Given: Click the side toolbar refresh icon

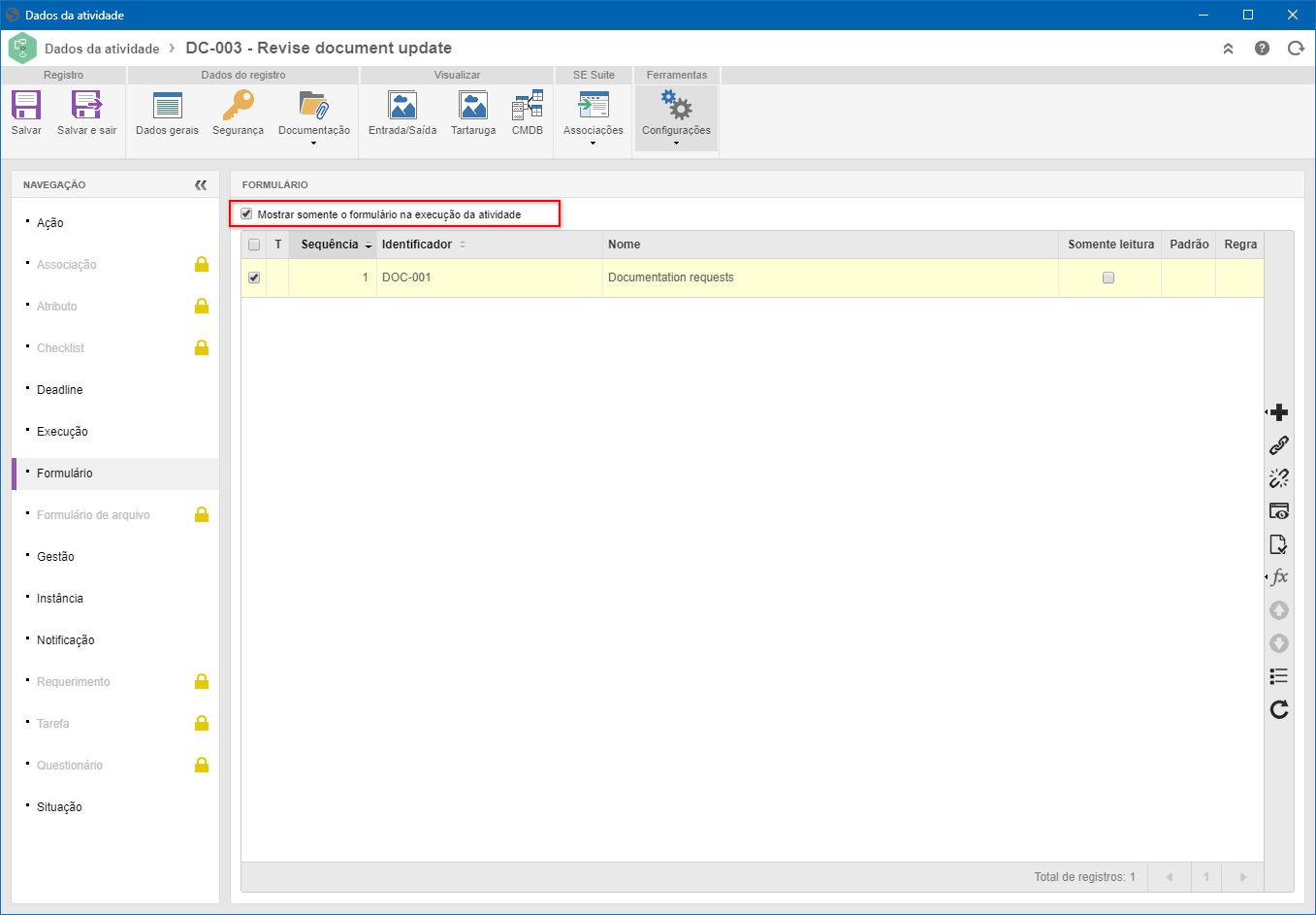Looking at the screenshot, I should (x=1279, y=709).
